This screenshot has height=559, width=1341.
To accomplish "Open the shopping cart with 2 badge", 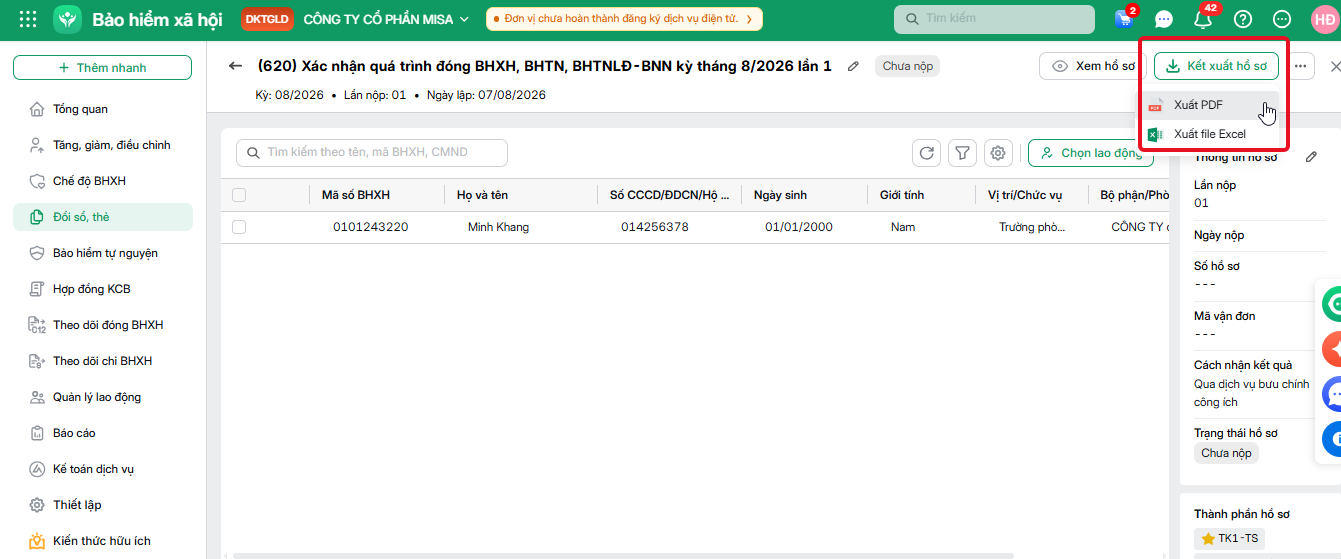I will click(x=1125, y=19).
